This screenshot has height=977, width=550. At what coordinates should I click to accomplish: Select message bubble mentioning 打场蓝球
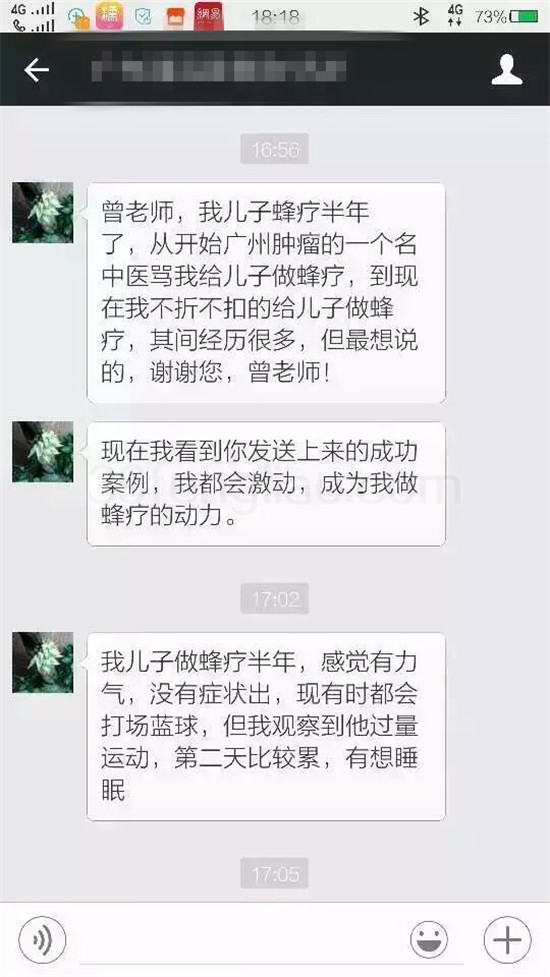coord(266,727)
